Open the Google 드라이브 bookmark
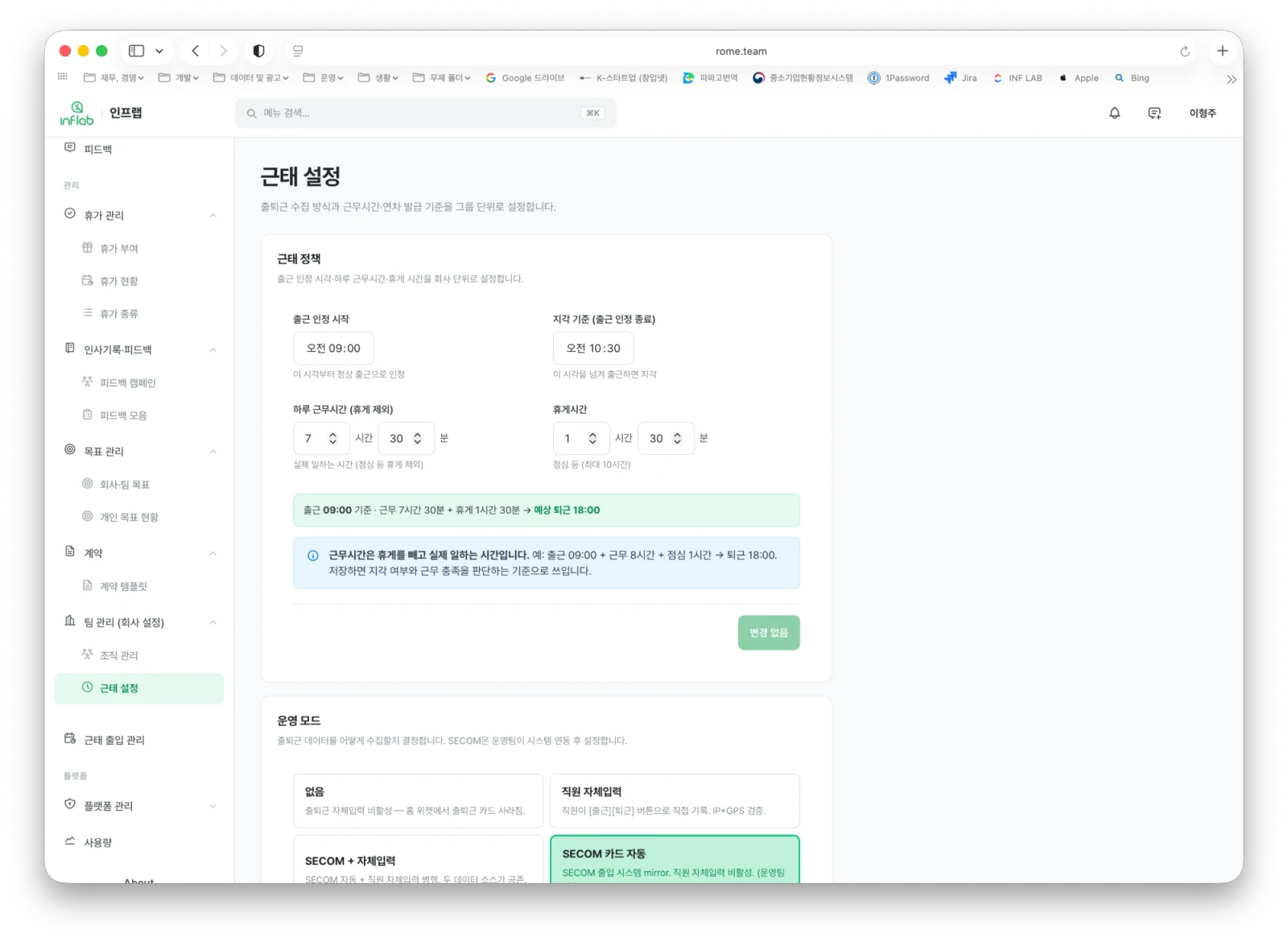 click(525, 78)
